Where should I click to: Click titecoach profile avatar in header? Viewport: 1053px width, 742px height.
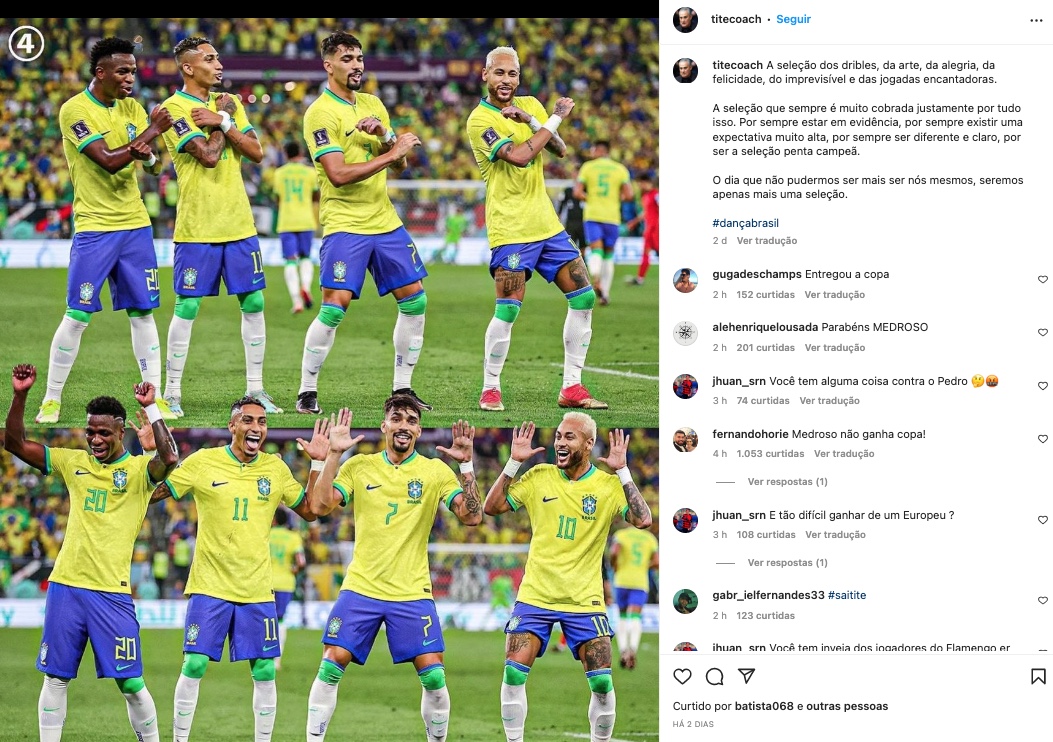[x=685, y=19]
